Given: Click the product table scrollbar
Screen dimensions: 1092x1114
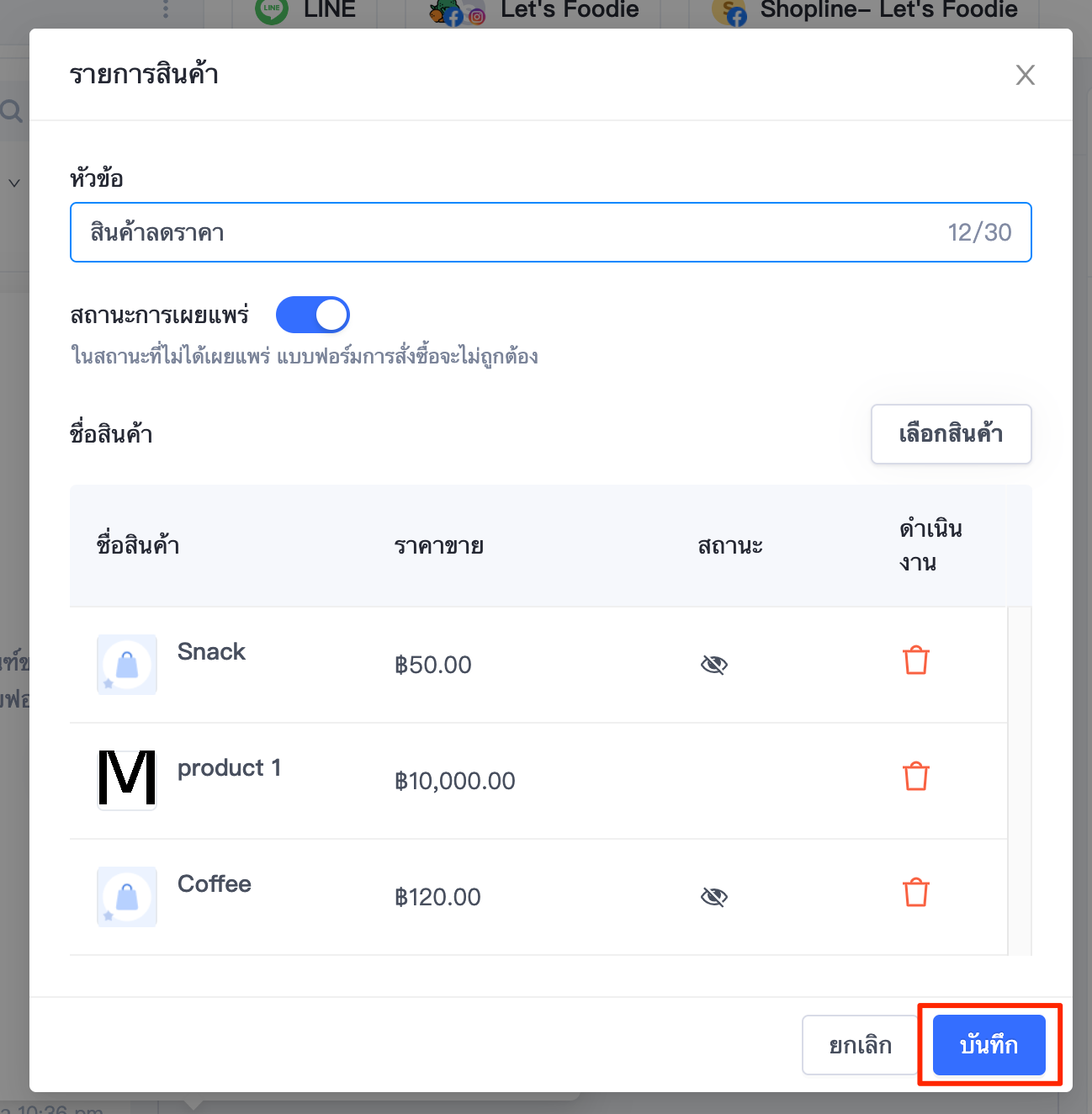Looking at the screenshot, I should [x=1020, y=781].
